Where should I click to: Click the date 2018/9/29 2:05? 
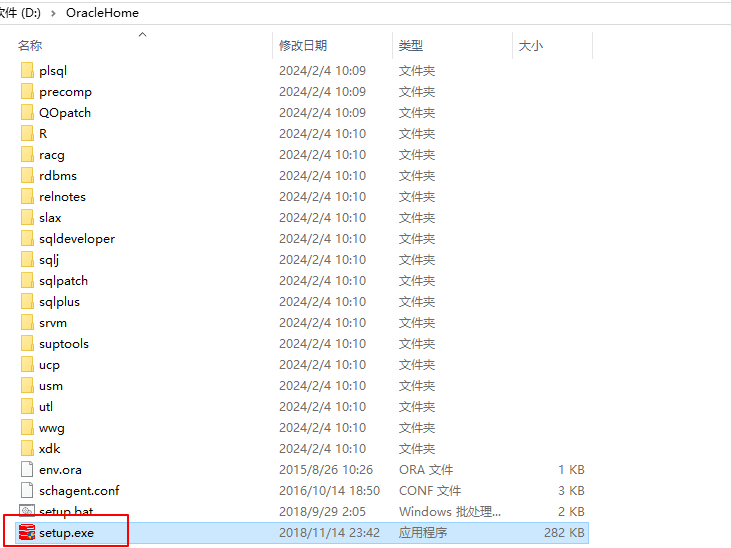(322, 512)
